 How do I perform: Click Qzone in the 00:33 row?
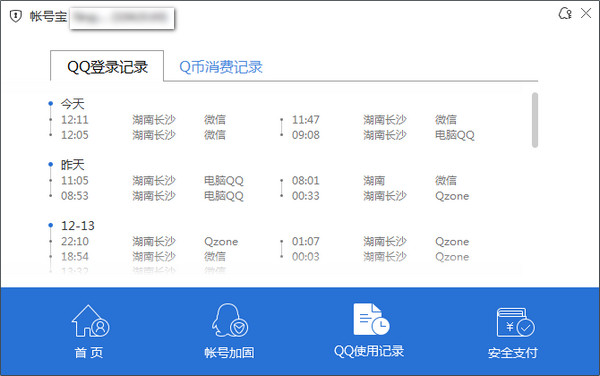(452, 196)
